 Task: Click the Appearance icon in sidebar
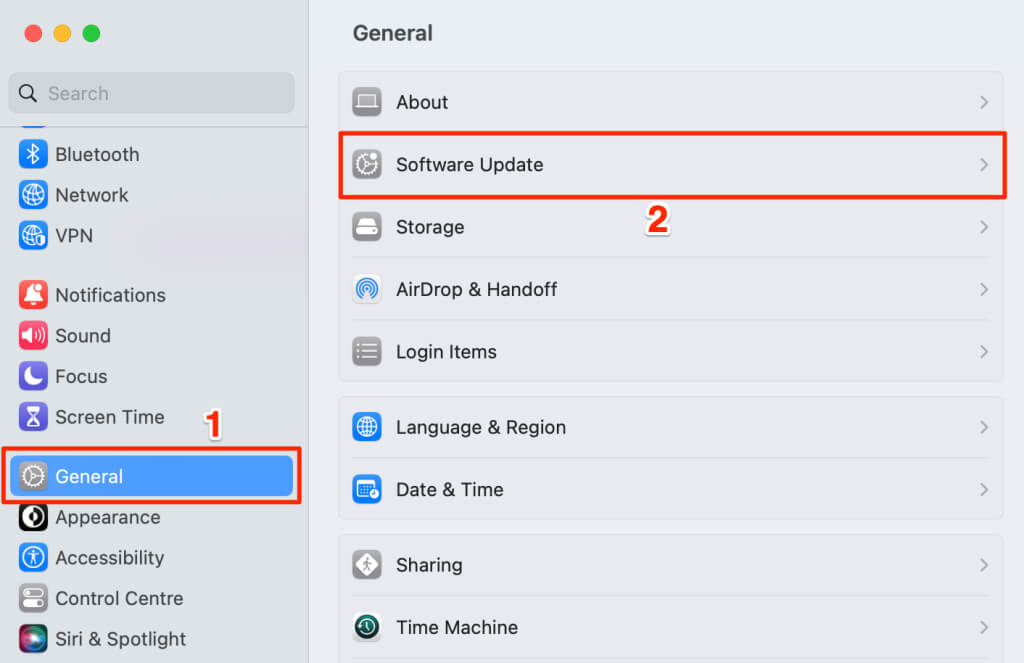point(33,517)
